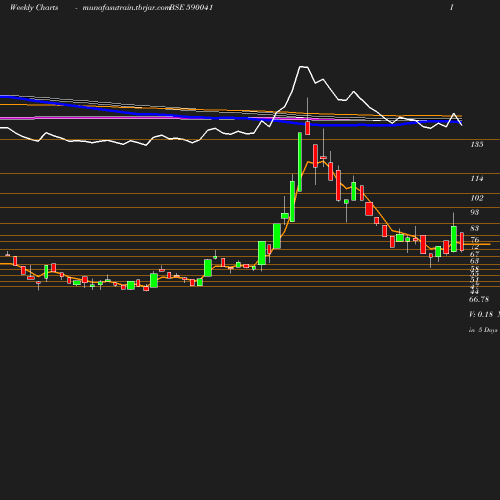Viewport: 500px width, 500px height.
Task: Click the 66.78 current price value
Action: coord(479,299)
